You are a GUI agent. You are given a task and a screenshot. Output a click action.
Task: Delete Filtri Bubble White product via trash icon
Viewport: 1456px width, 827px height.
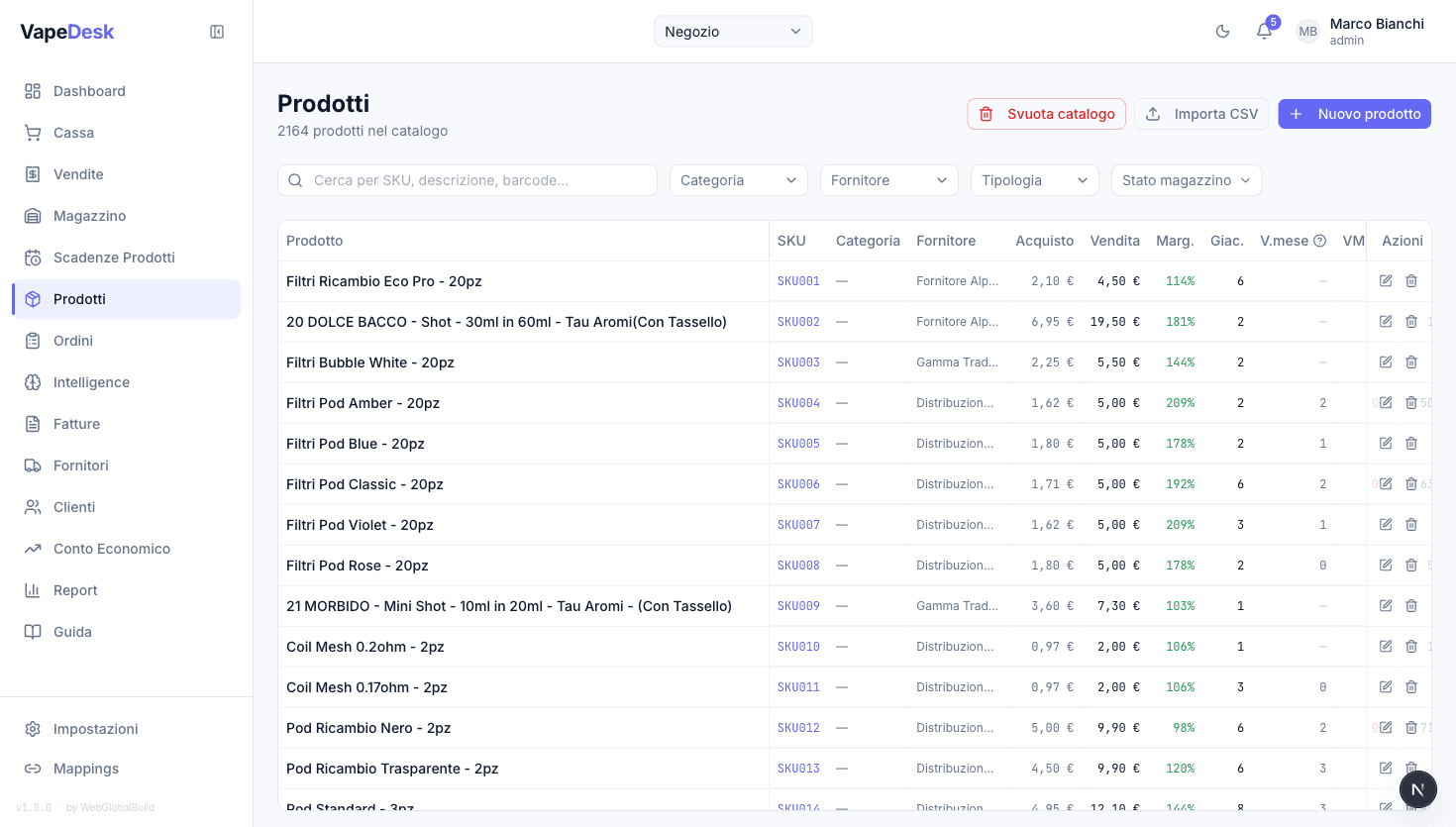point(1411,362)
